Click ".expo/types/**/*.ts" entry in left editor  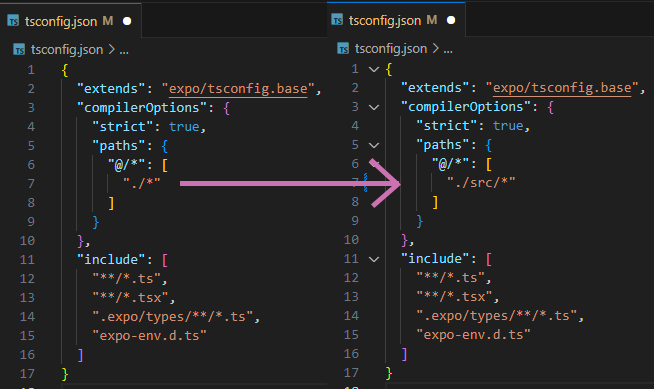(172, 316)
